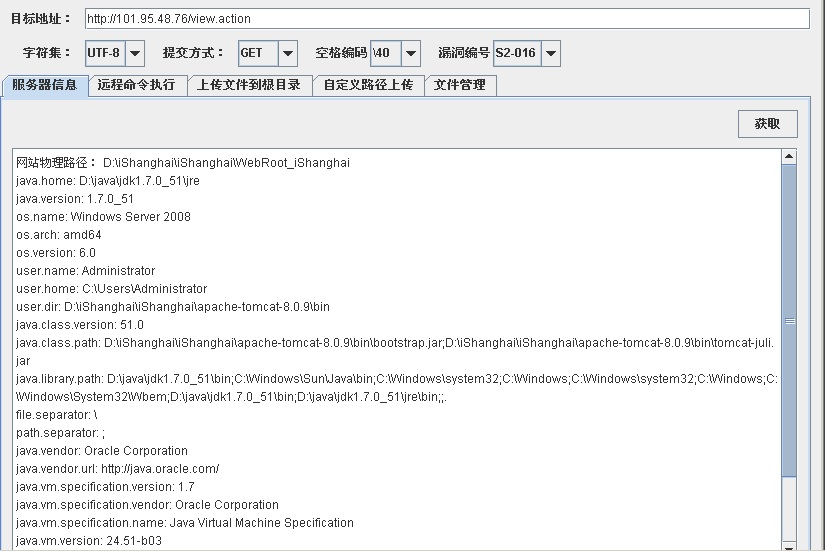The image size is (825, 552).
Task: Click the java.vm.specification.name line
Action: tap(185, 523)
